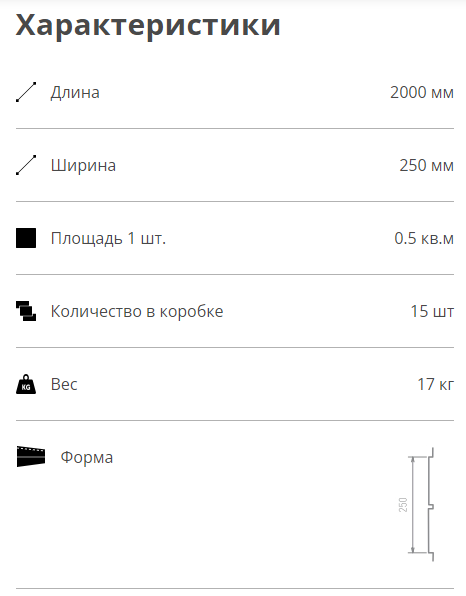Select the Ширина label
Viewport: 466px width, 596px height.
(x=83, y=166)
